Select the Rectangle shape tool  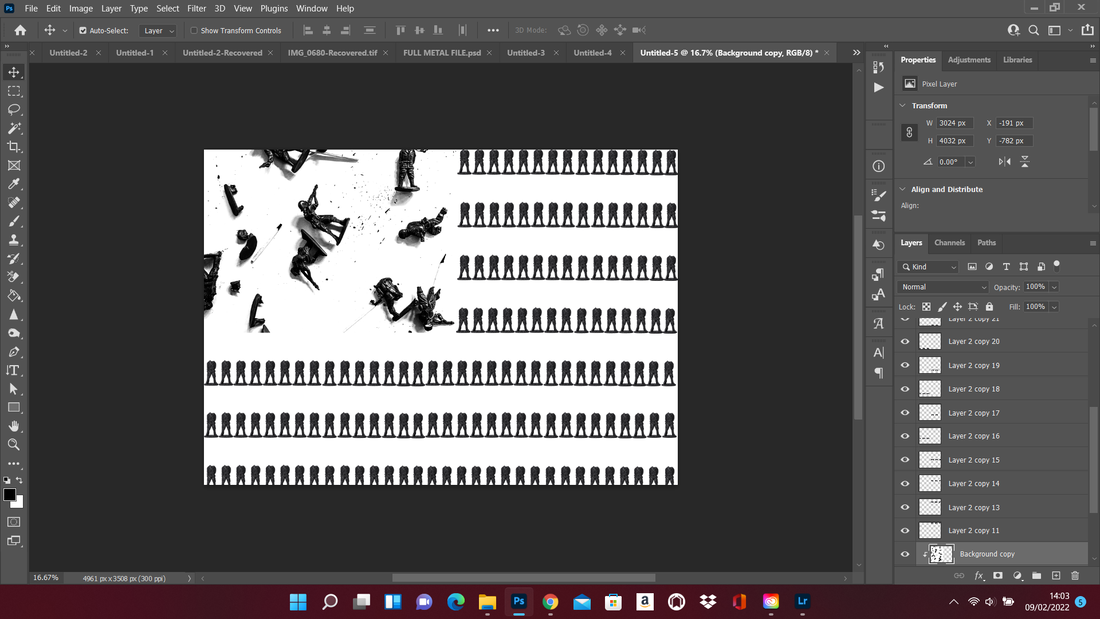point(13,407)
